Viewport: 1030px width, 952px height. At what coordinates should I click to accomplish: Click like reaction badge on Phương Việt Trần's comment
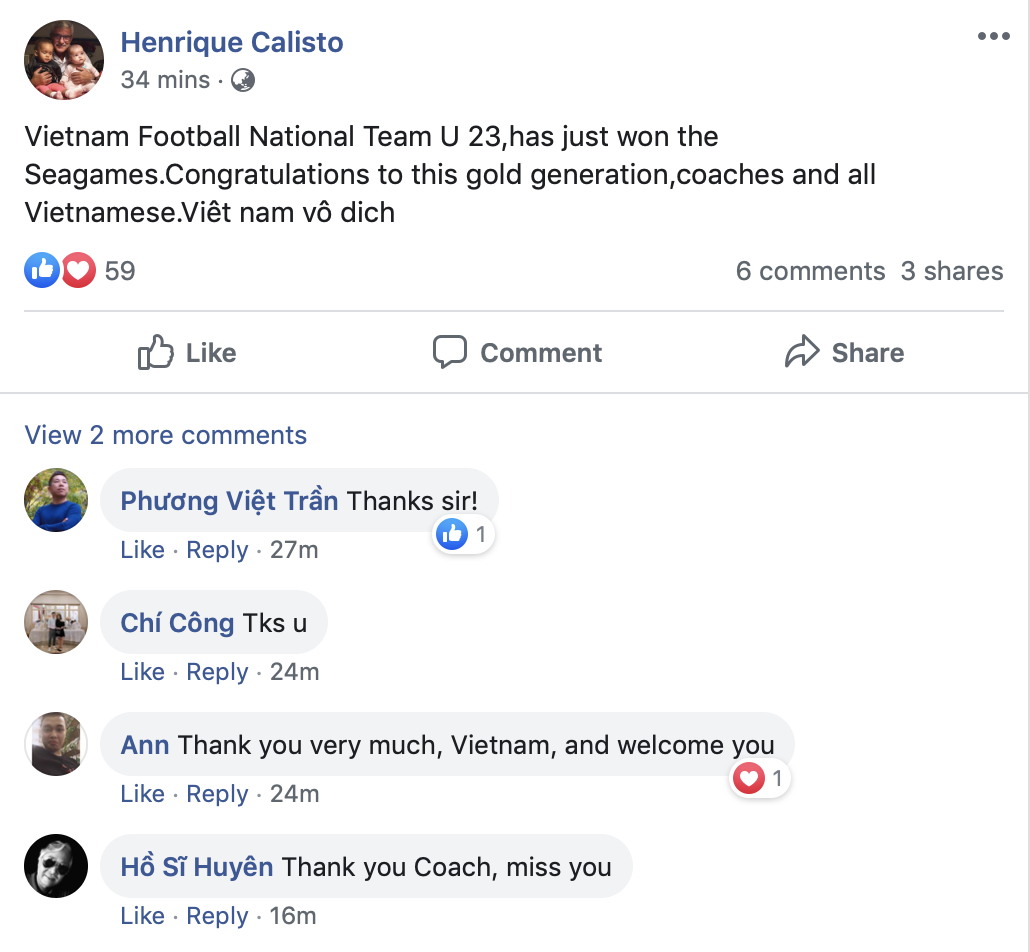pyautogui.click(x=452, y=535)
